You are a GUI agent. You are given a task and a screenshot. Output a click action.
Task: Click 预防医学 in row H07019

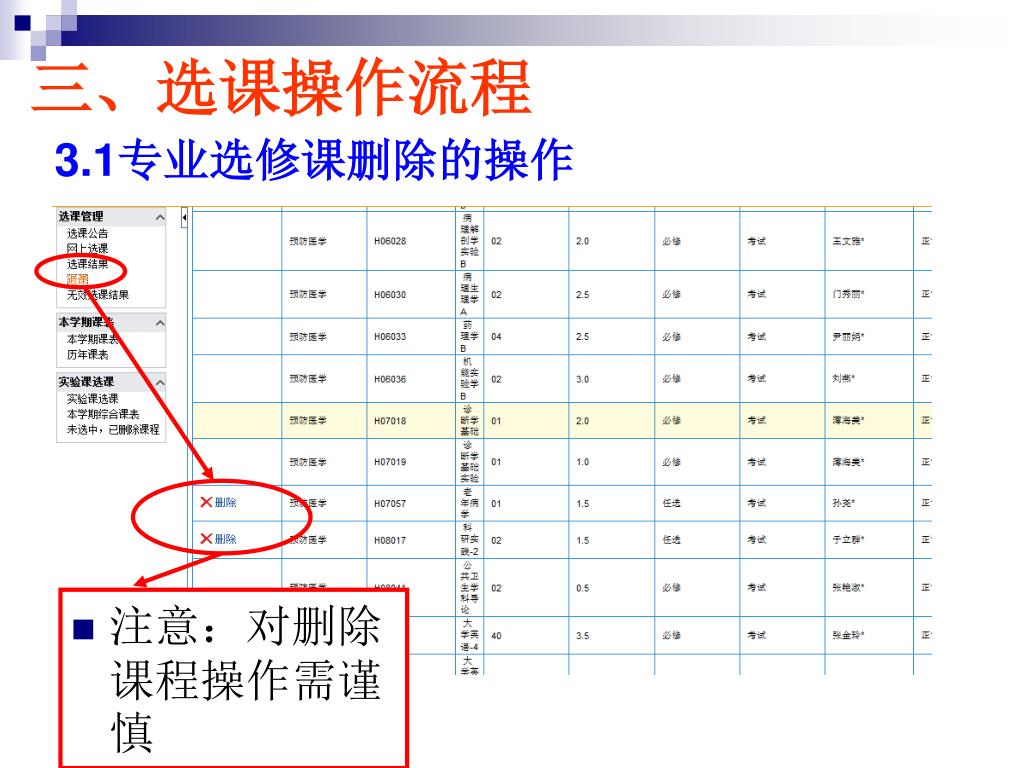(x=308, y=462)
